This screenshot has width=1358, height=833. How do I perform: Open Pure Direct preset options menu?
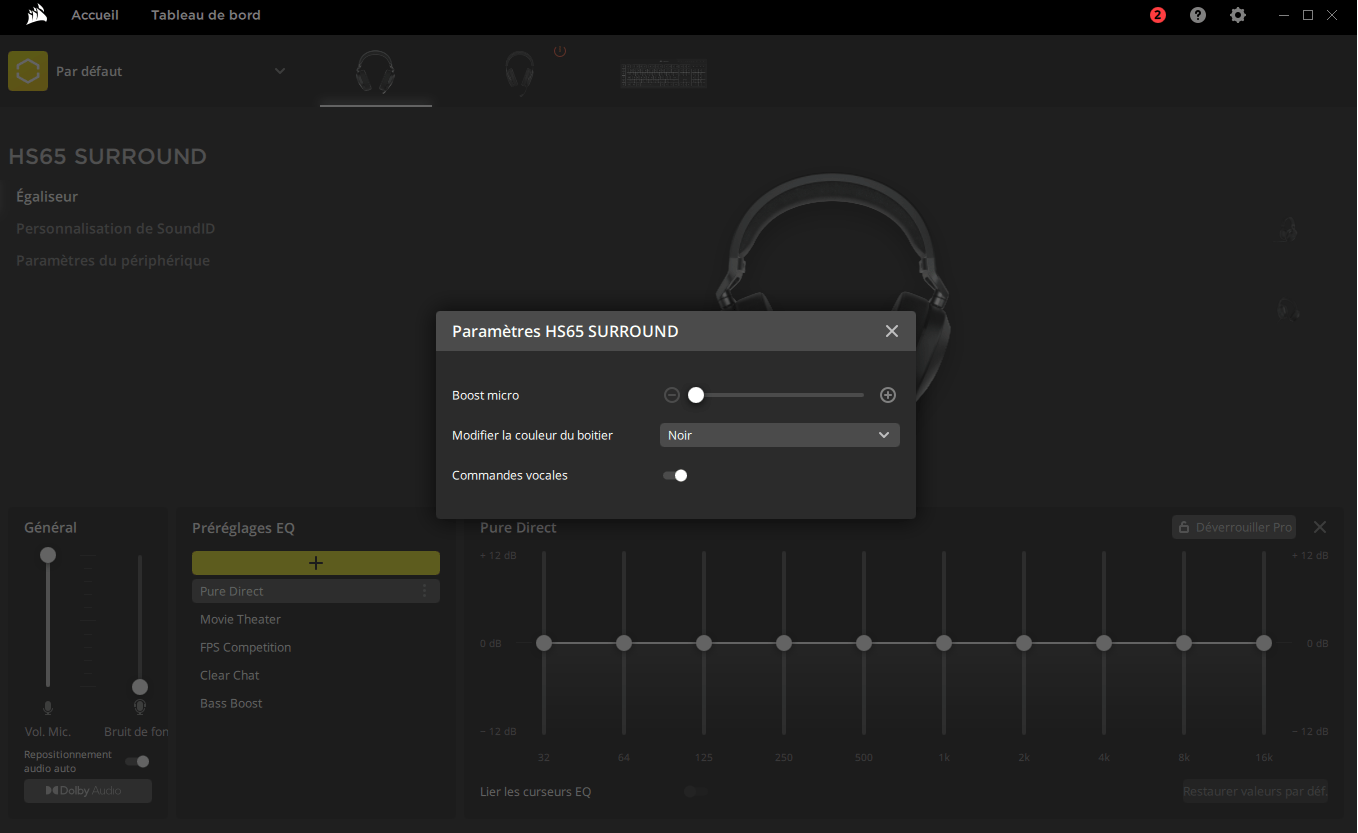(x=425, y=591)
